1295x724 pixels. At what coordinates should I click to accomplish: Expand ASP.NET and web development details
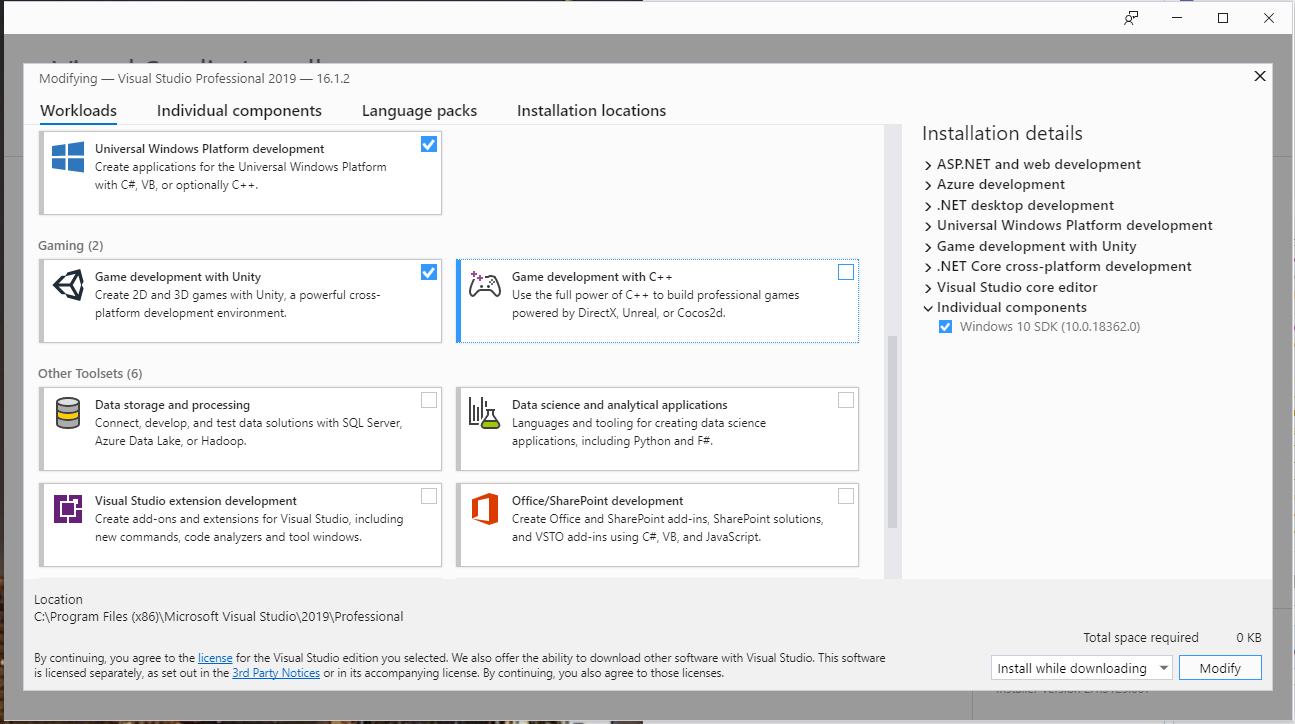[928, 164]
